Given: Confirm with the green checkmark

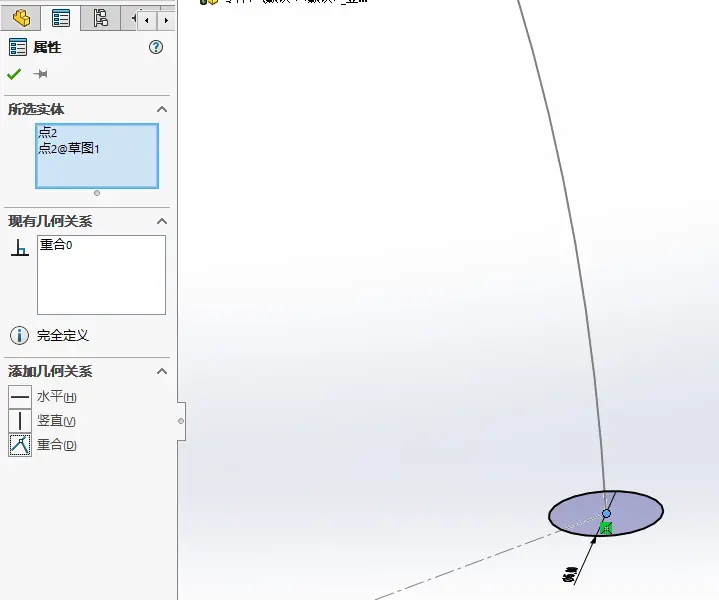Looking at the screenshot, I should click(14, 74).
